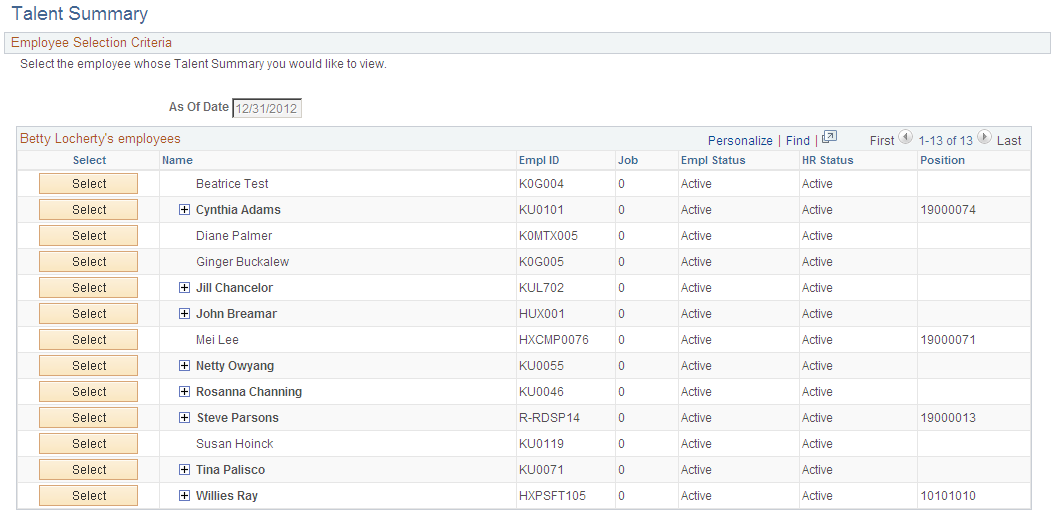Image resolution: width=1062 pixels, height=516 pixels.
Task: Click employee ID HUX001
Action: tap(542, 314)
